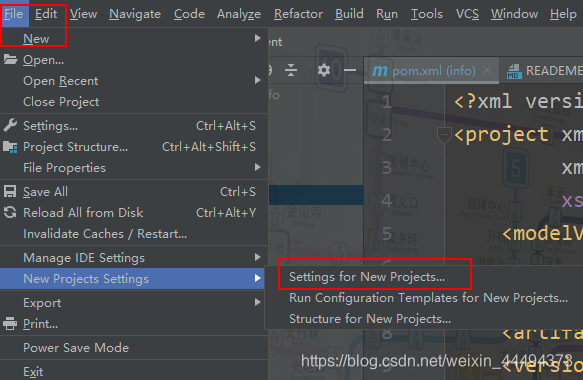Choose Reload All from Disk

134,213
